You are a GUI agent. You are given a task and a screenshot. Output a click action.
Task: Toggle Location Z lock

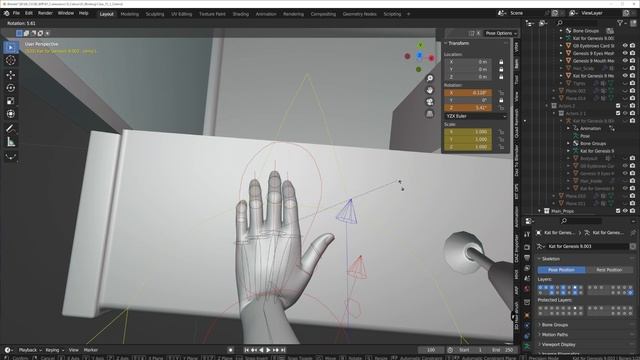pos(501,77)
